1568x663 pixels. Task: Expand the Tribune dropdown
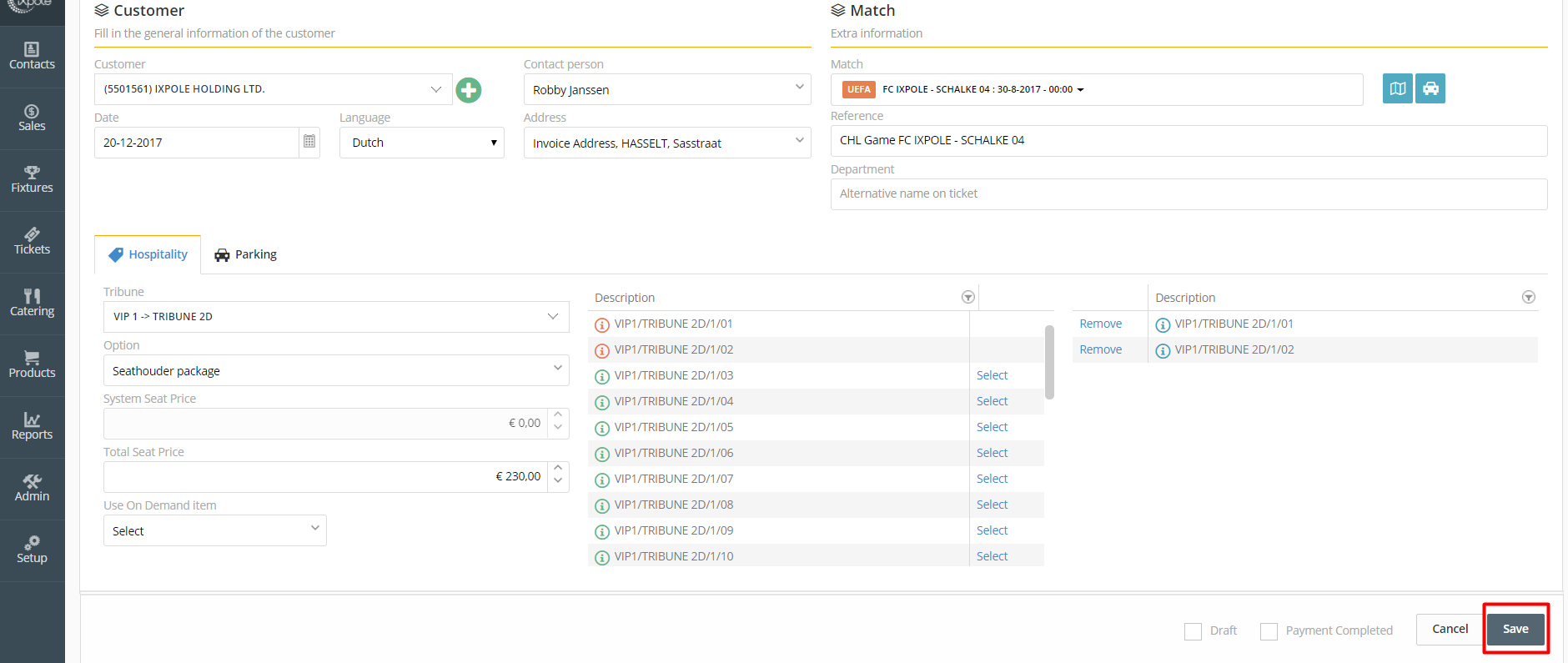coord(336,317)
